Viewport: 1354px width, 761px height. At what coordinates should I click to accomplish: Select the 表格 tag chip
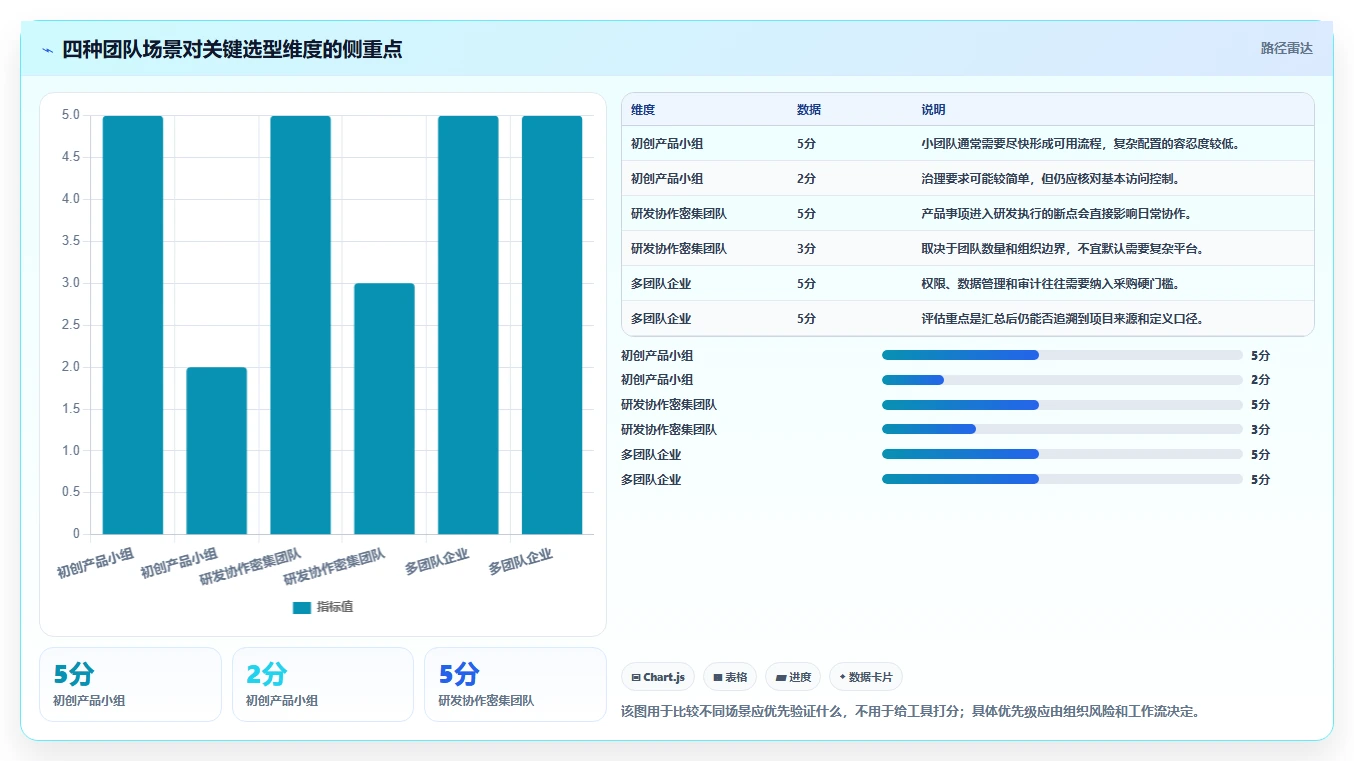tap(730, 677)
